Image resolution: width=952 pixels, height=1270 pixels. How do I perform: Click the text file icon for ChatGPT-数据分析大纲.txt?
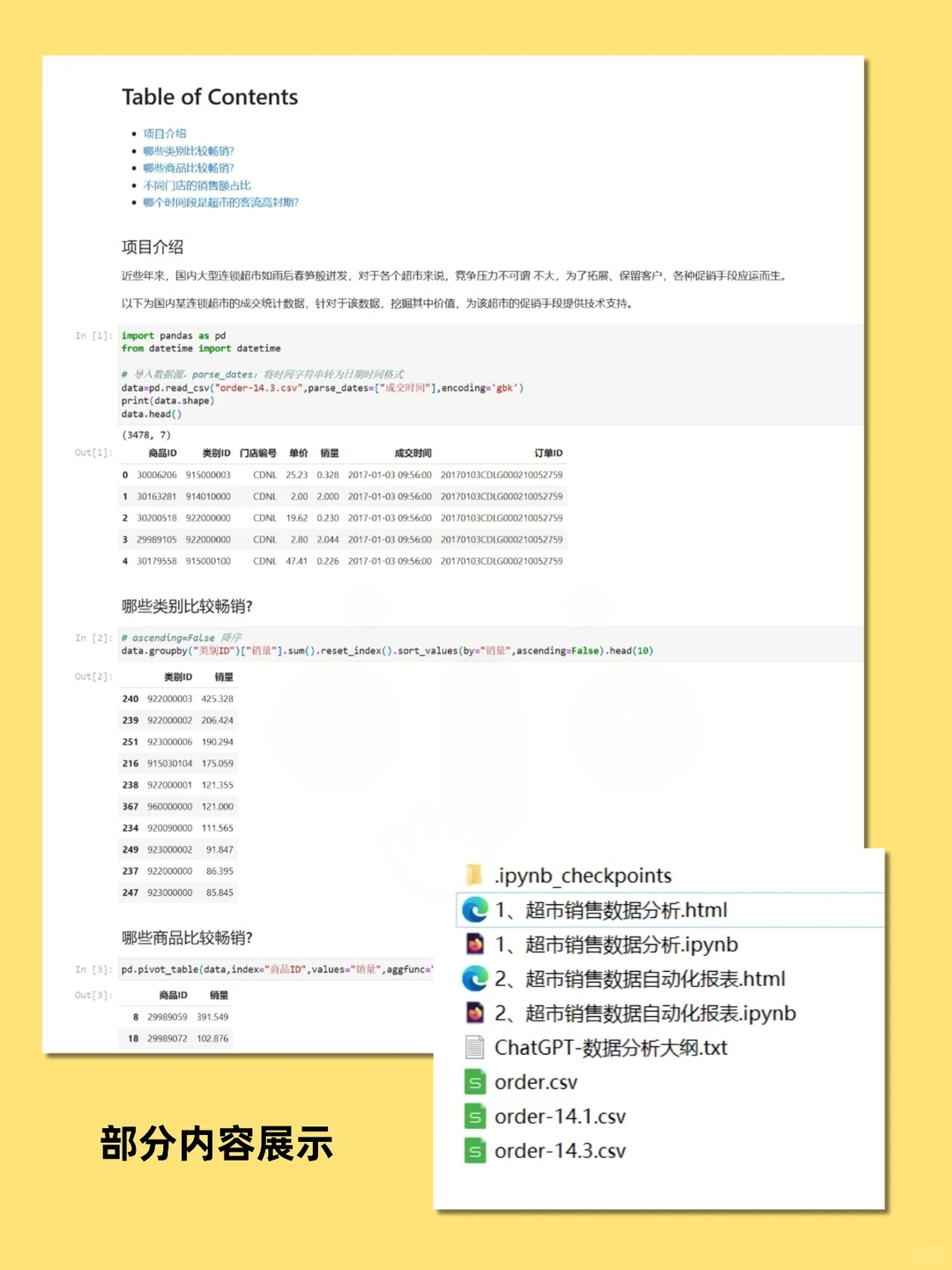coord(473,1048)
